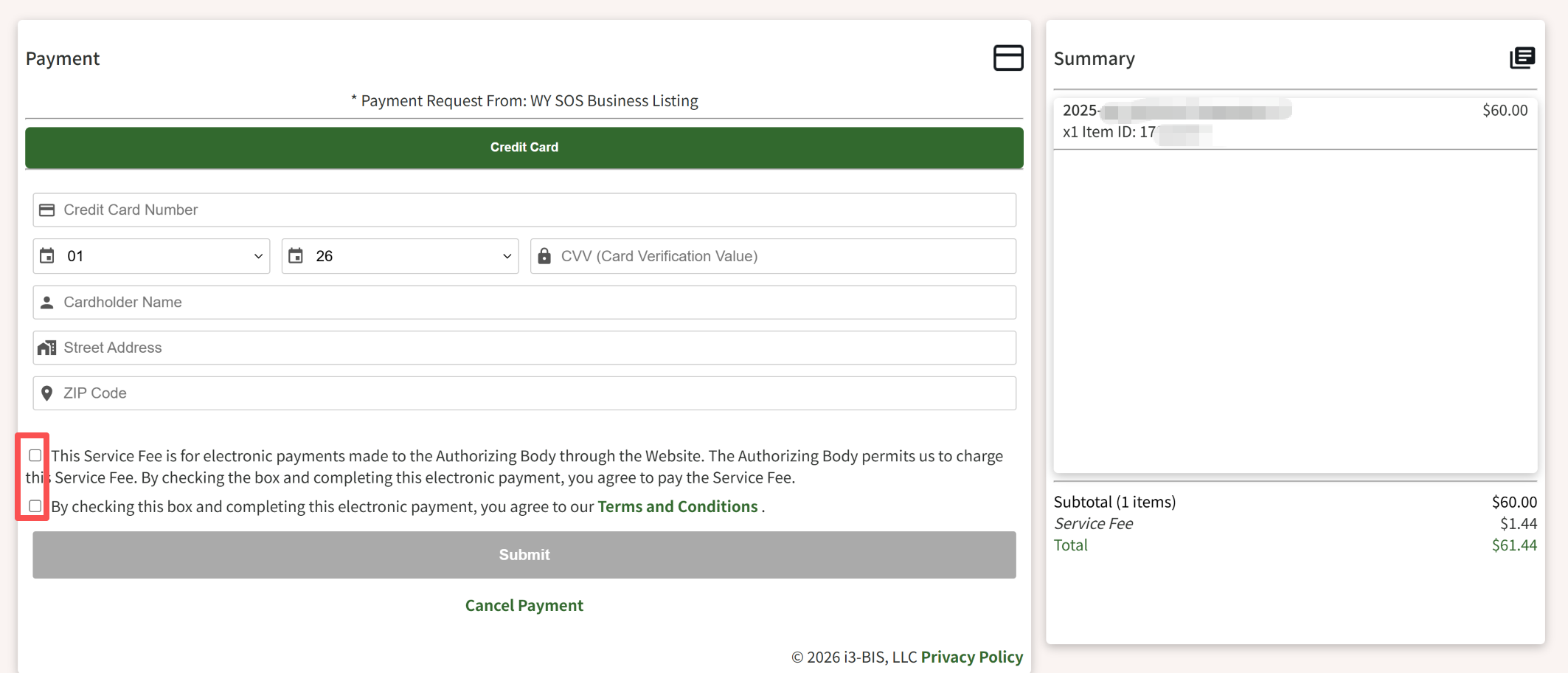Image resolution: width=1568 pixels, height=673 pixels.
Task: Open the expiration month dropdown showing 01
Action: point(151,256)
